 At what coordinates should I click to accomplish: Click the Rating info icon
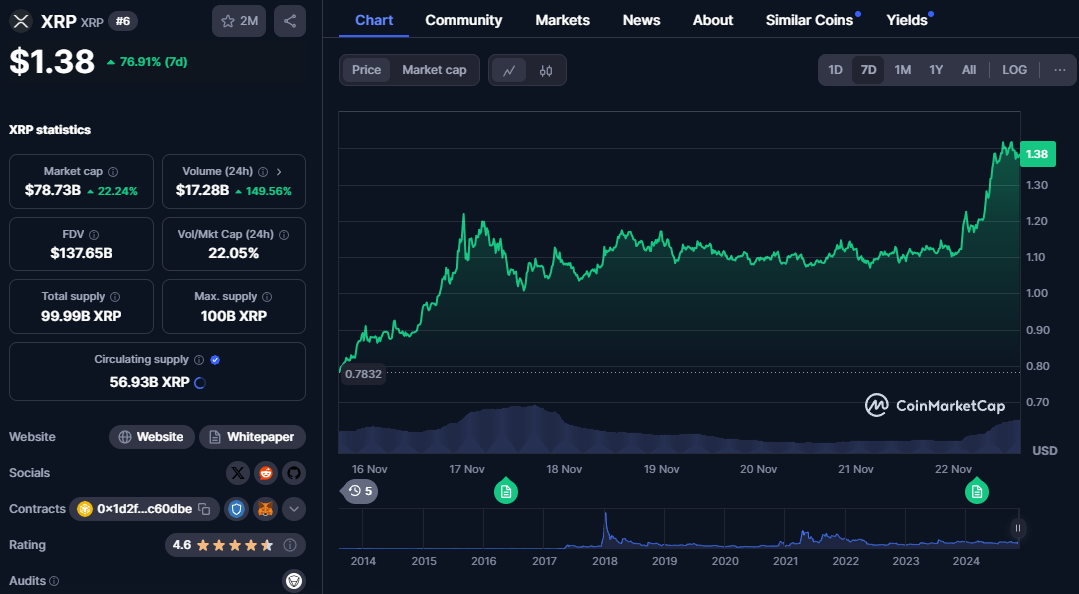(x=290, y=545)
